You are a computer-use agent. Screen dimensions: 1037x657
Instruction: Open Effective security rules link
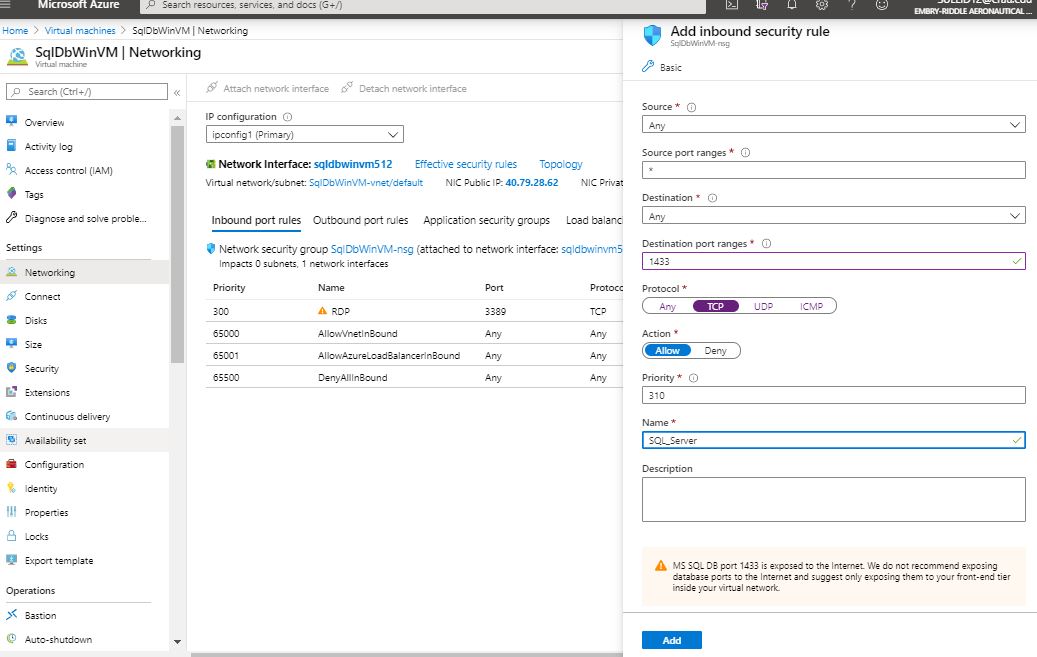pyautogui.click(x=466, y=164)
